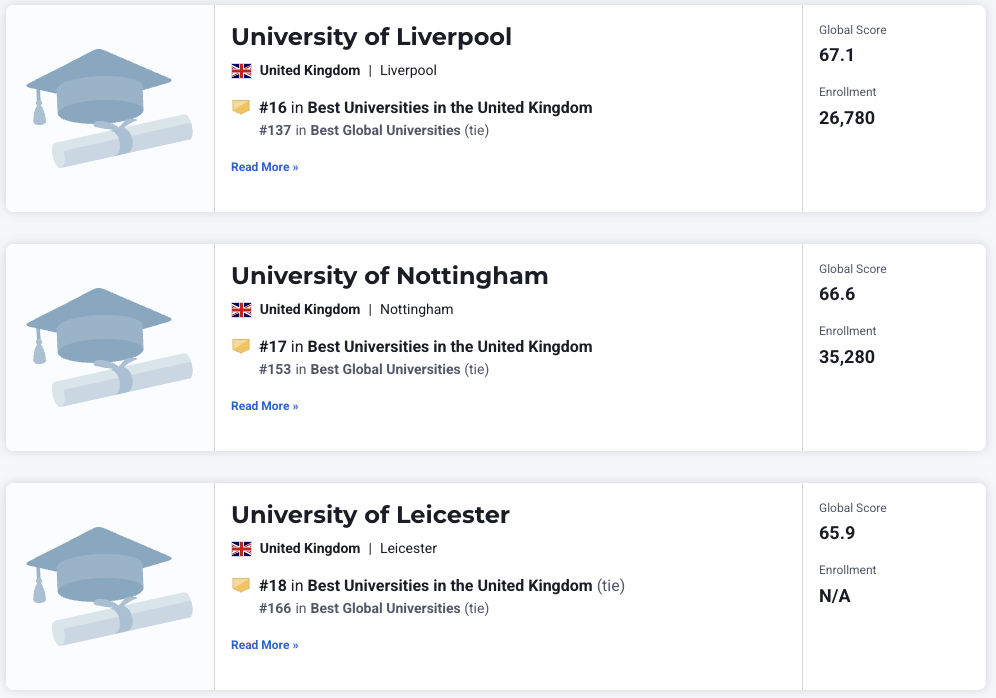Open the University of Nottingham title link
Image resolution: width=996 pixels, height=698 pixels.
pos(389,276)
